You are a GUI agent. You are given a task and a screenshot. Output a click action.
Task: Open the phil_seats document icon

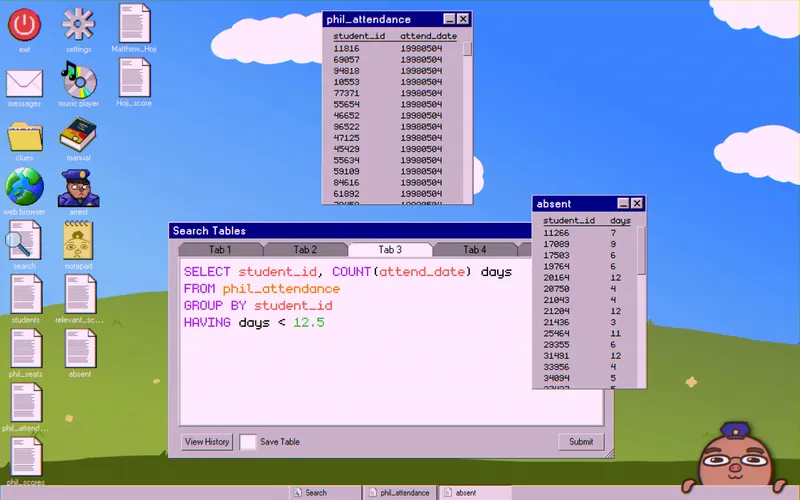click(26, 348)
